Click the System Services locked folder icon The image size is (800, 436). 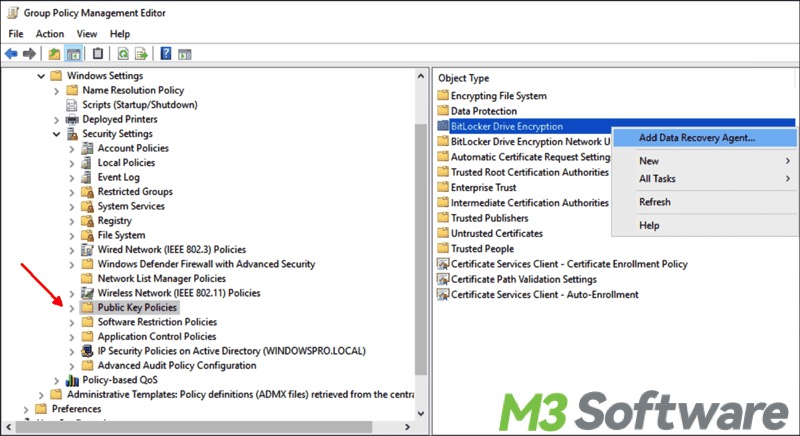pyautogui.click(x=88, y=207)
